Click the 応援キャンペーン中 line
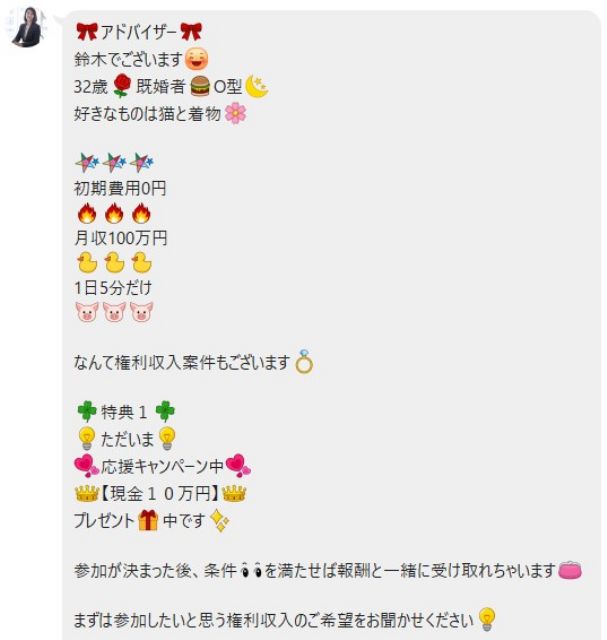 pos(162,466)
